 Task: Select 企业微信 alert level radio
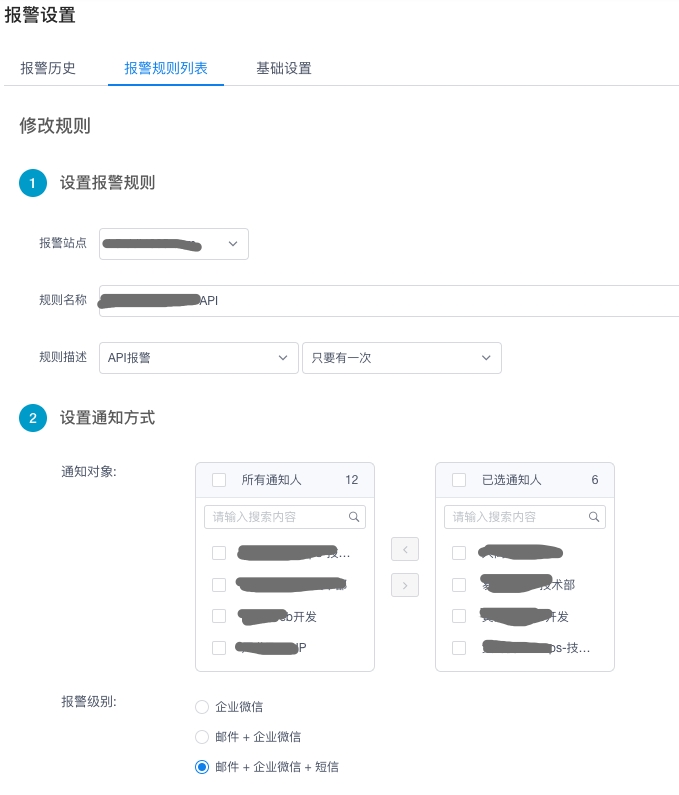point(202,707)
